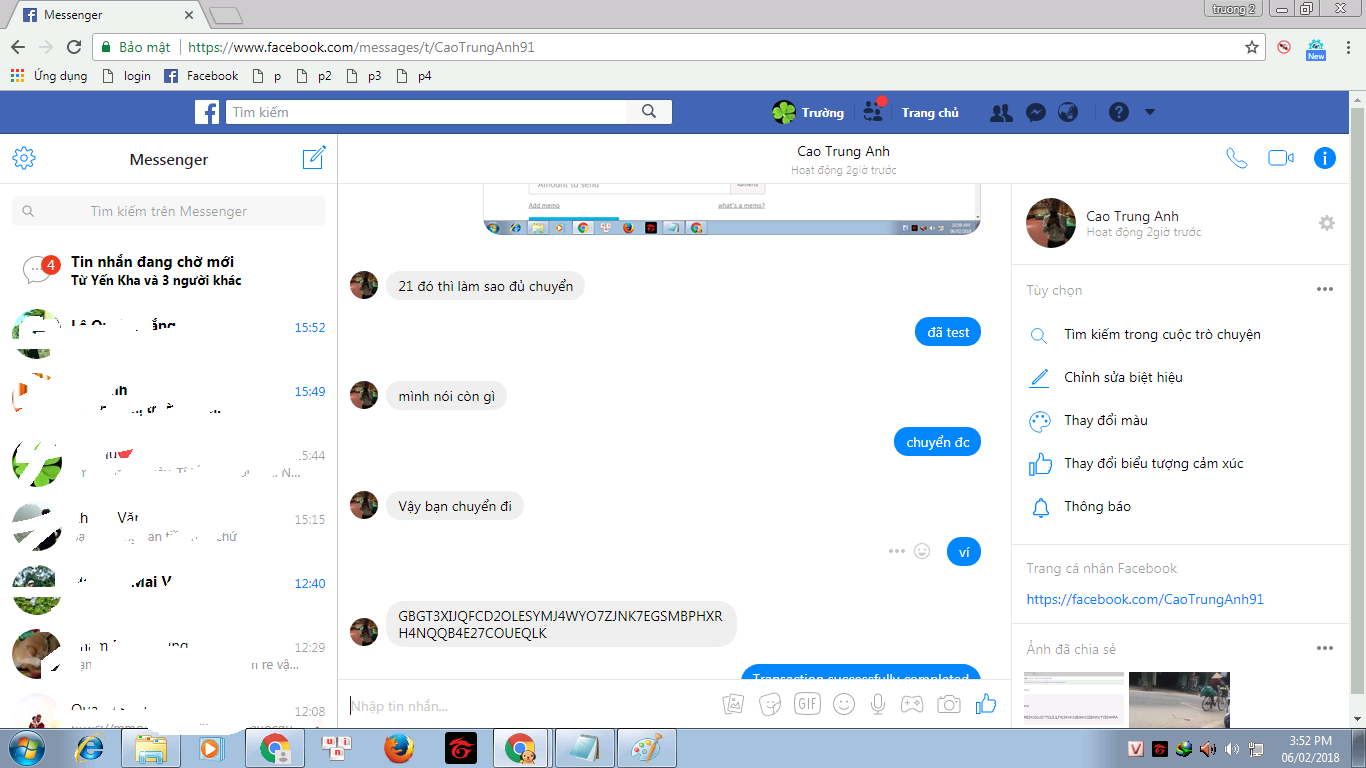Open Internet Explorer from the taskbar
The width and height of the screenshot is (1366, 768).
click(89, 748)
